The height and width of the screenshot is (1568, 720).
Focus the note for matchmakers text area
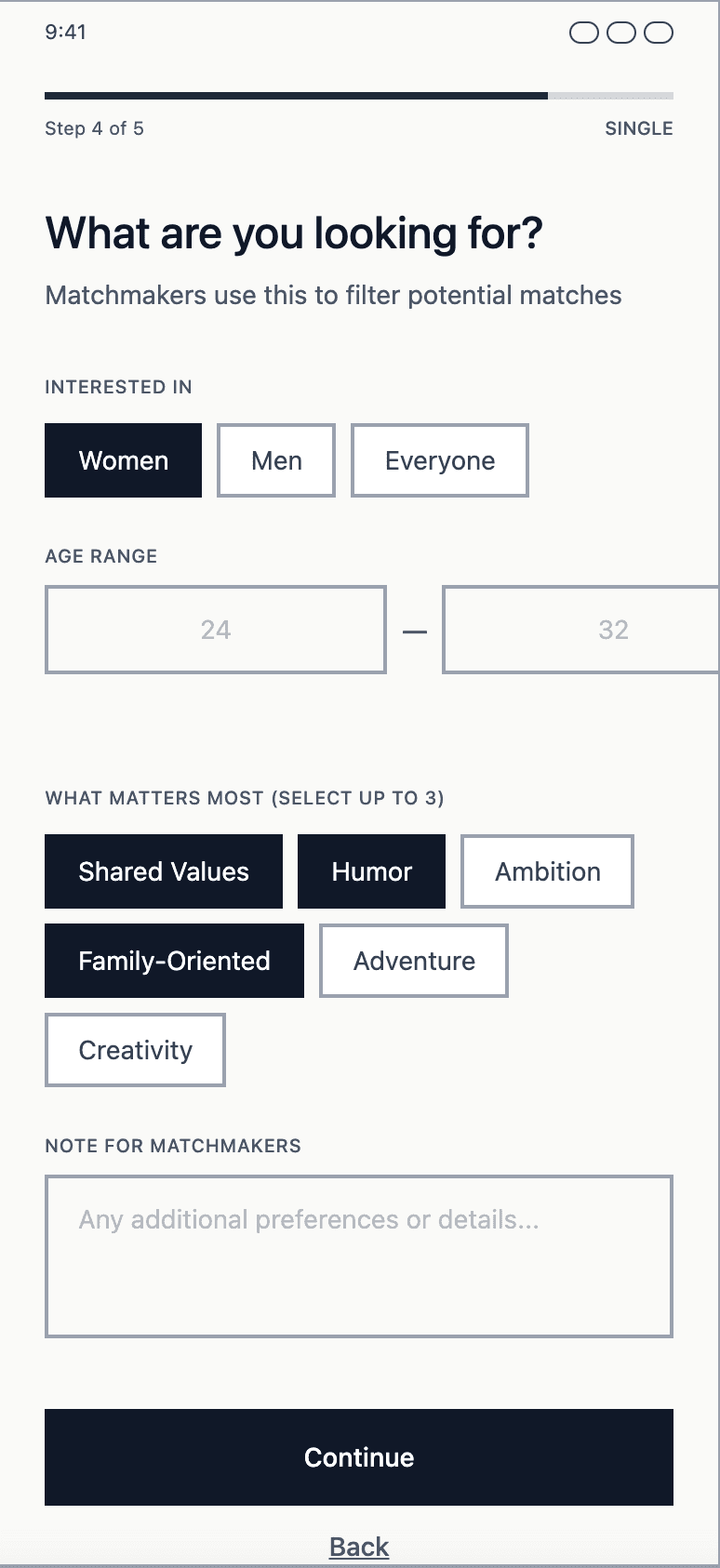tap(359, 1256)
